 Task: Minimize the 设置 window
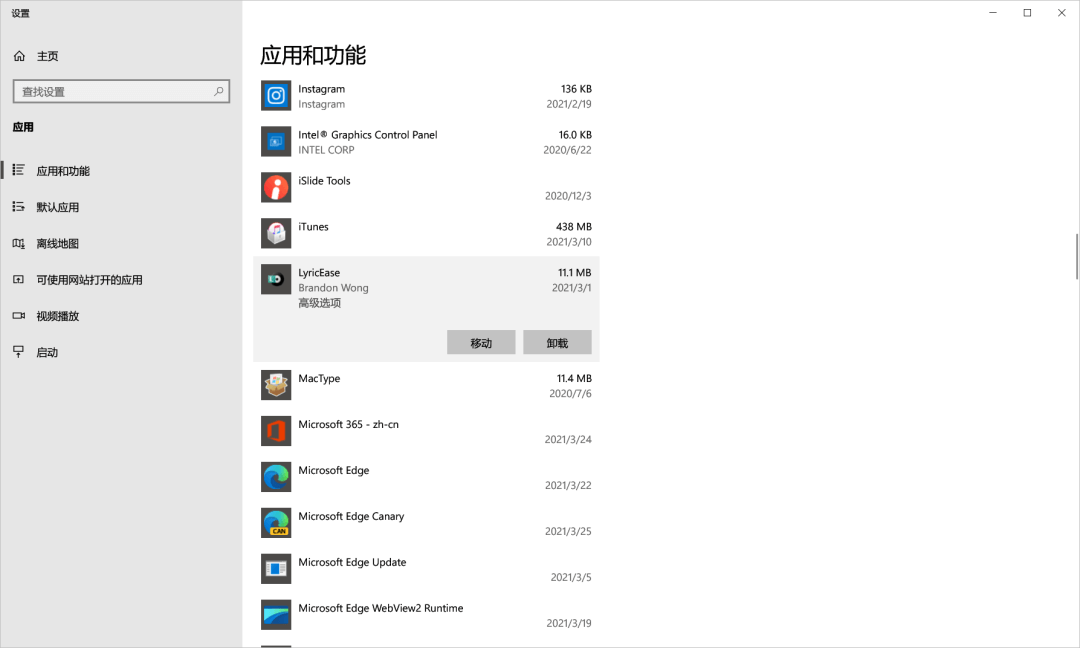pyautogui.click(x=993, y=12)
